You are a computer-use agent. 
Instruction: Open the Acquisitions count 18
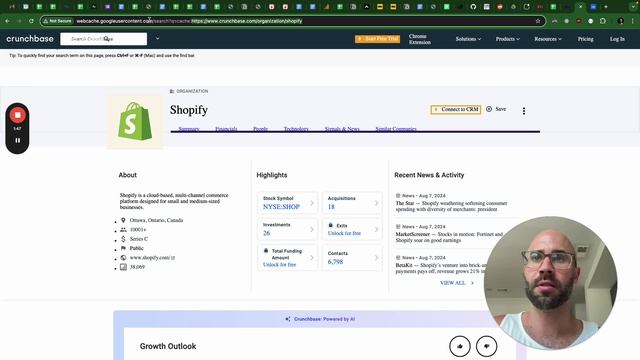pyautogui.click(x=331, y=207)
